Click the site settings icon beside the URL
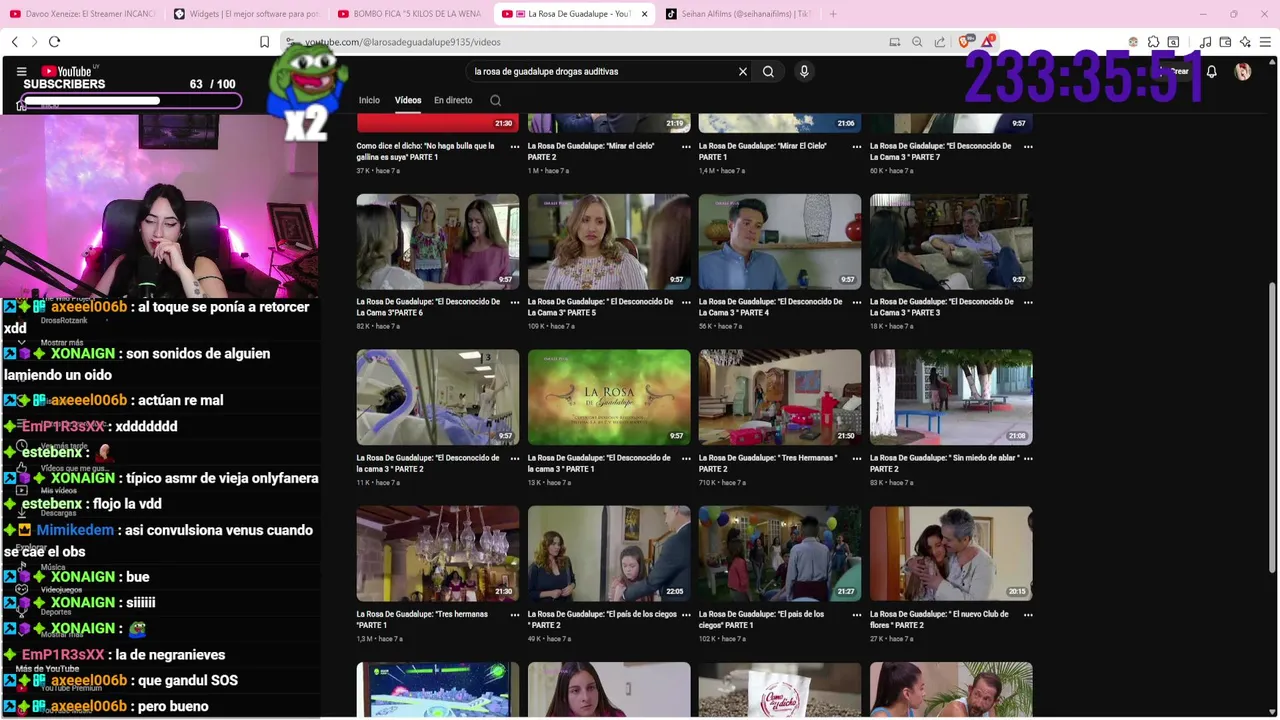This screenshot has width=1280, height=720. 290,42
